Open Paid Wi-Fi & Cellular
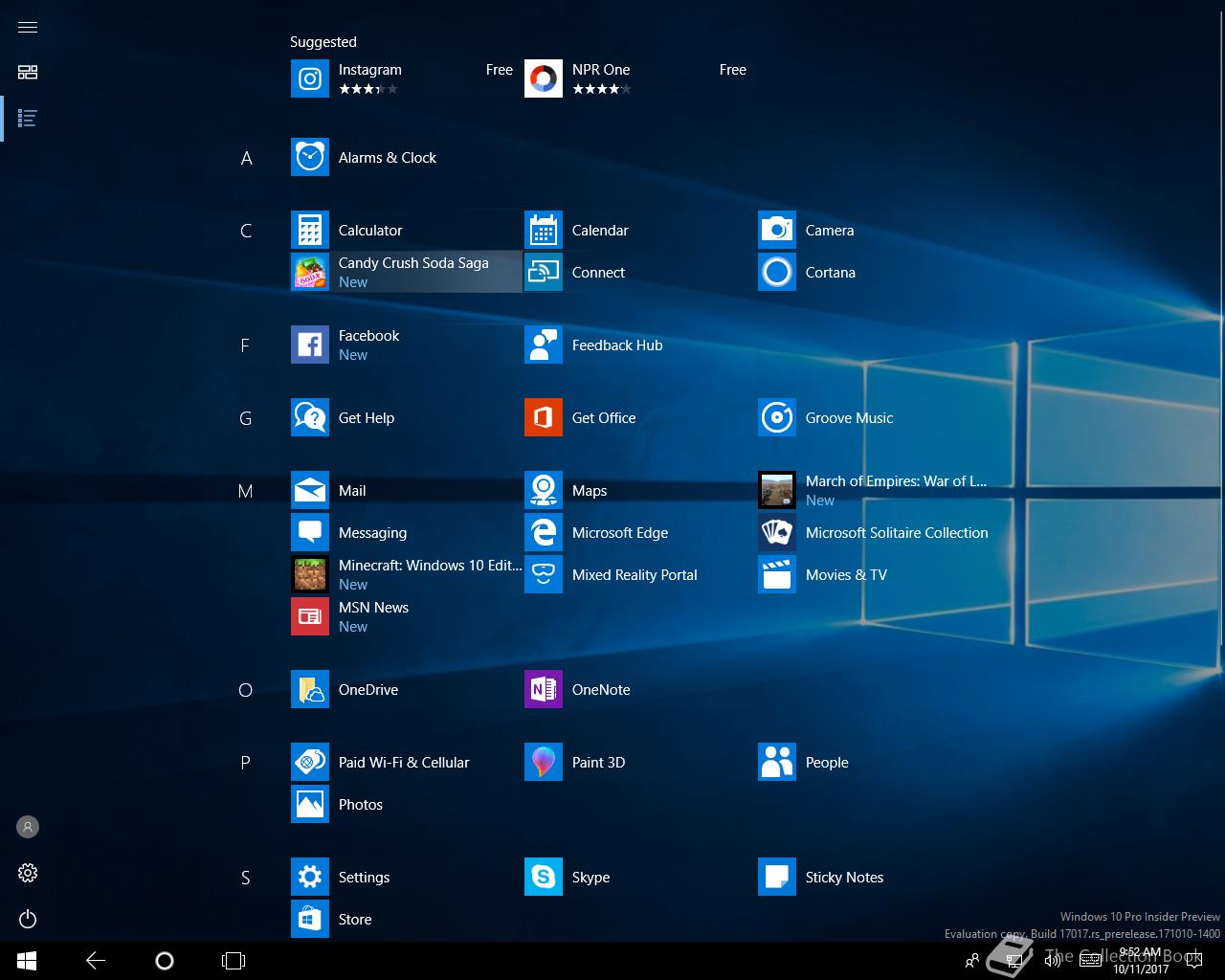 pos(406,762)
